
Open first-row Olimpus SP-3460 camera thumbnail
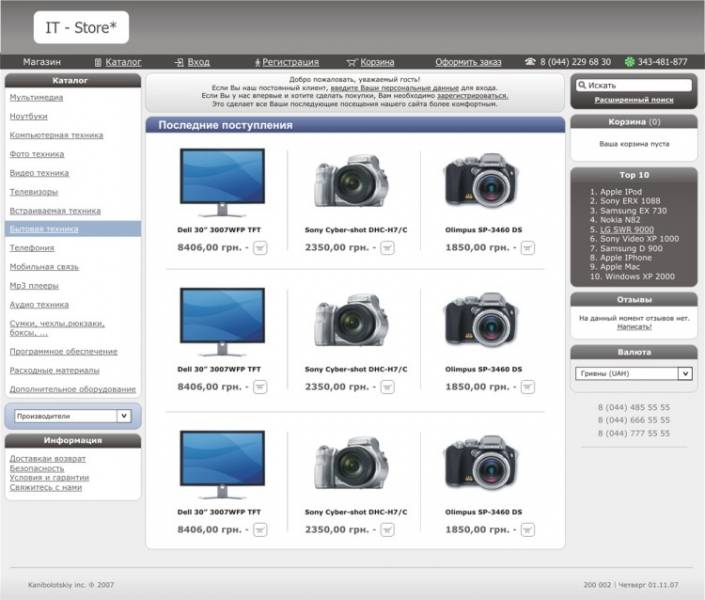pos(482,180)
